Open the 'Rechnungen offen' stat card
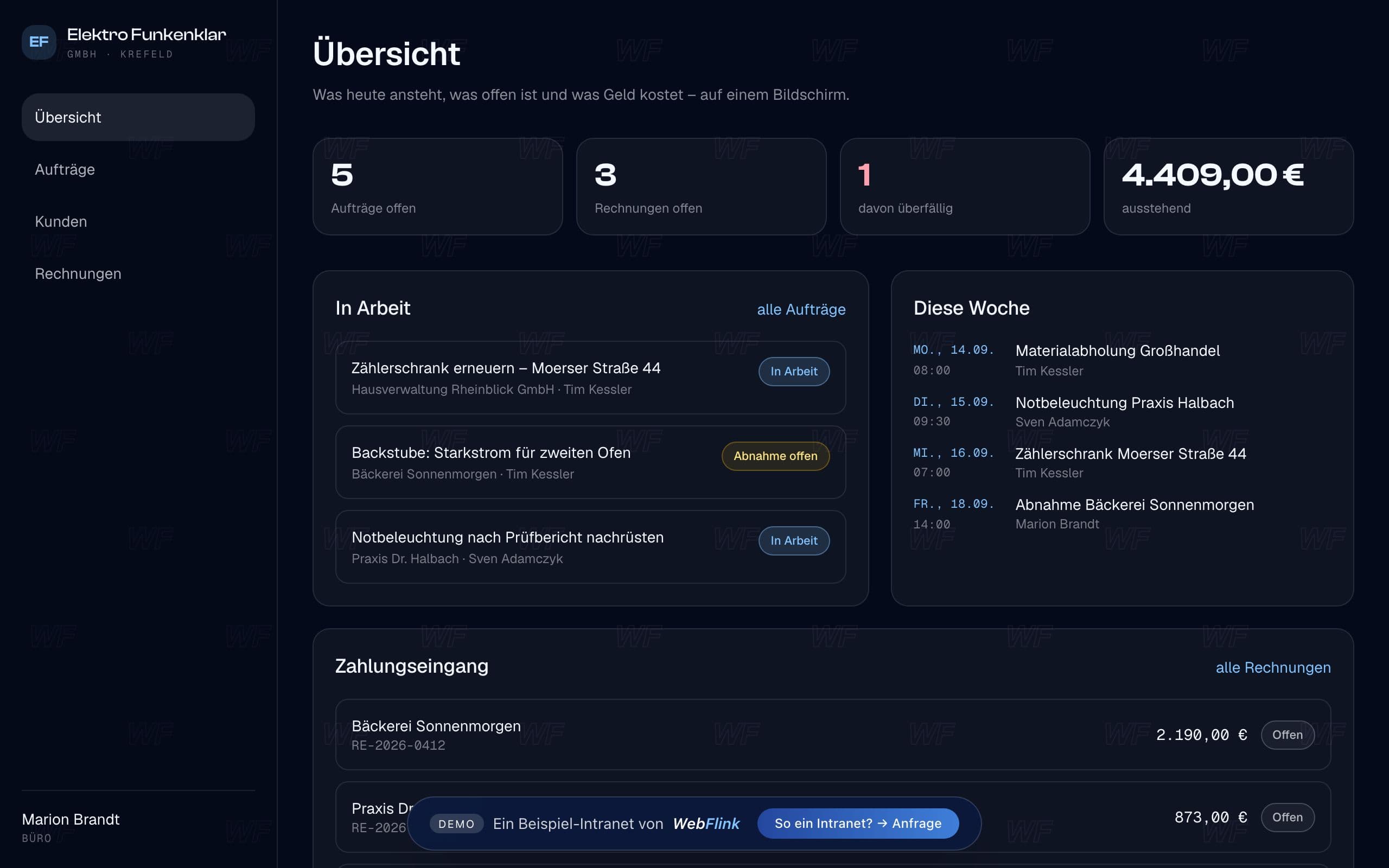 701,187
